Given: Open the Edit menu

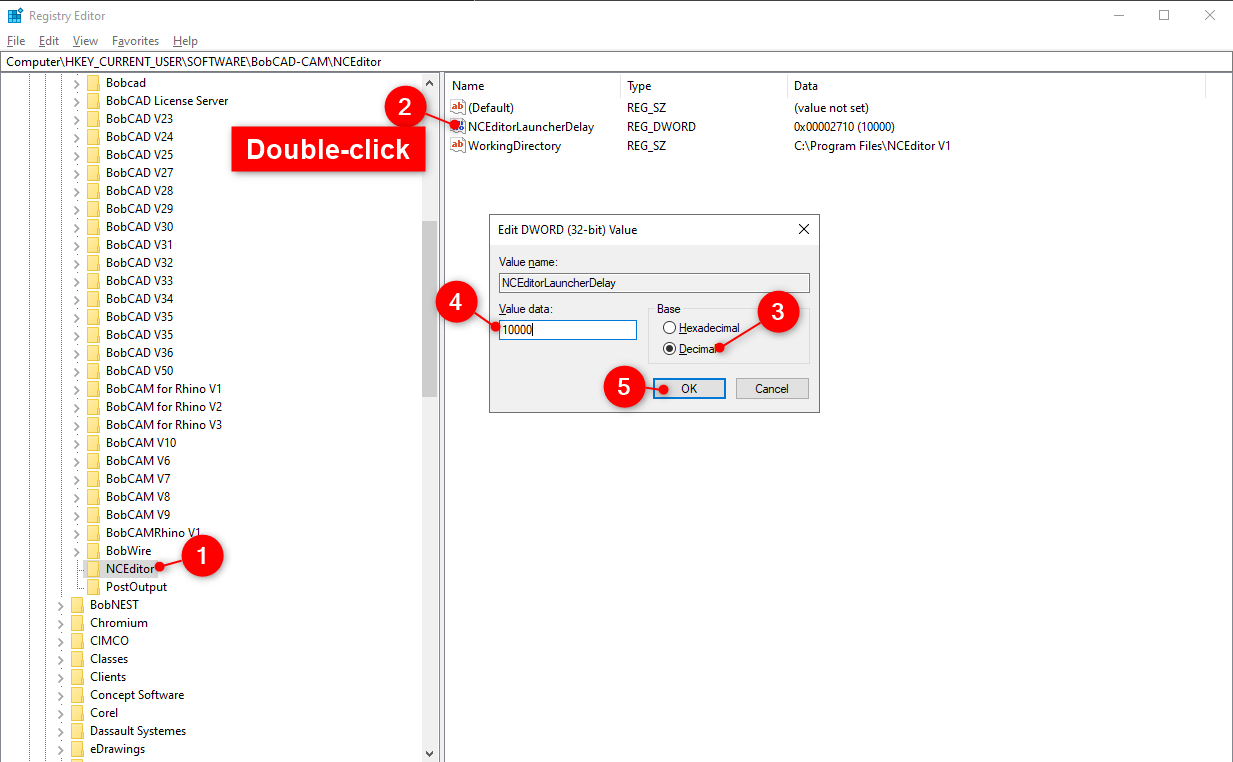Looking at the screenshot, I should (49, 41).
